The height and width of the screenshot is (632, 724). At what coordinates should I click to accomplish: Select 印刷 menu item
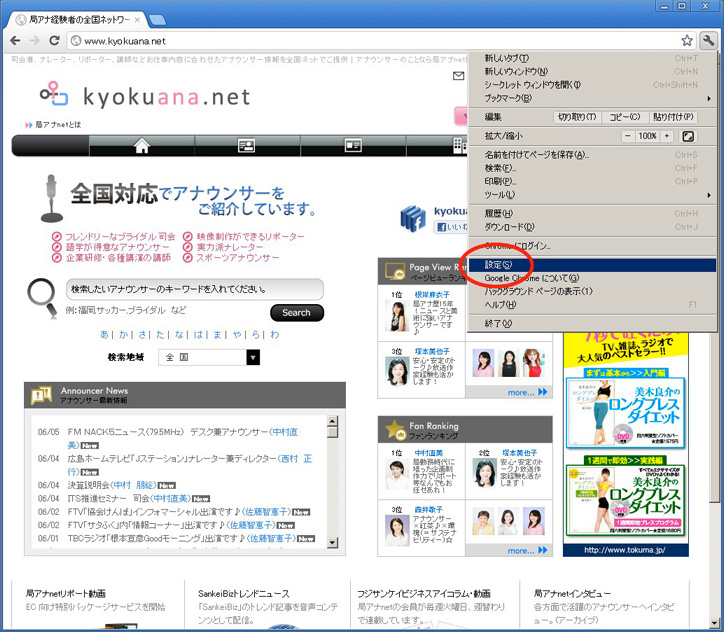[592, 181]
